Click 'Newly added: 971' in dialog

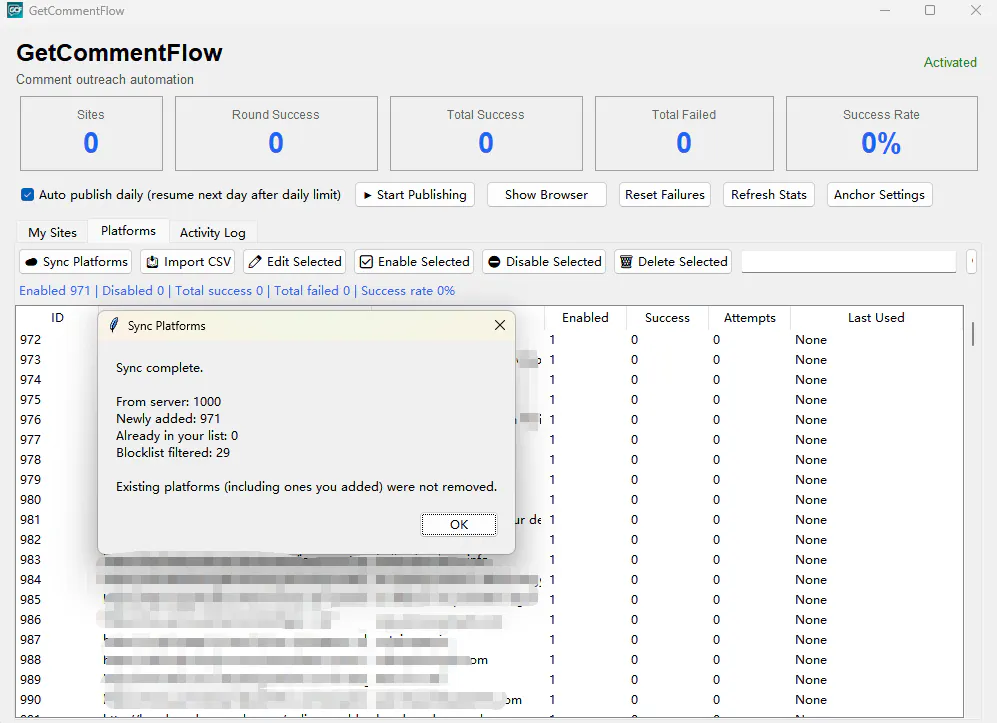pyautogui.click(x=168, y=418)
